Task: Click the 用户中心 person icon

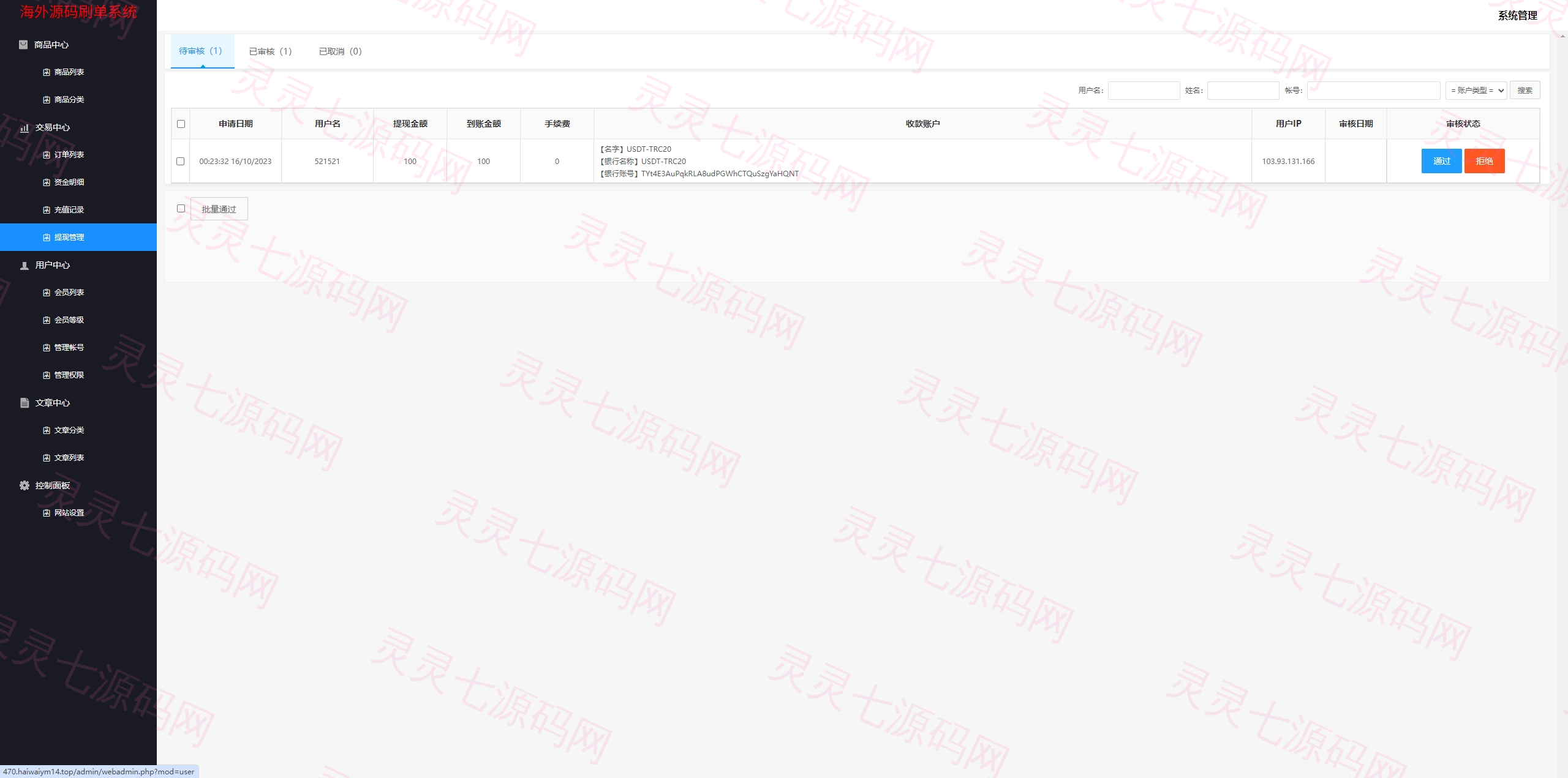Action: (24, 265)
